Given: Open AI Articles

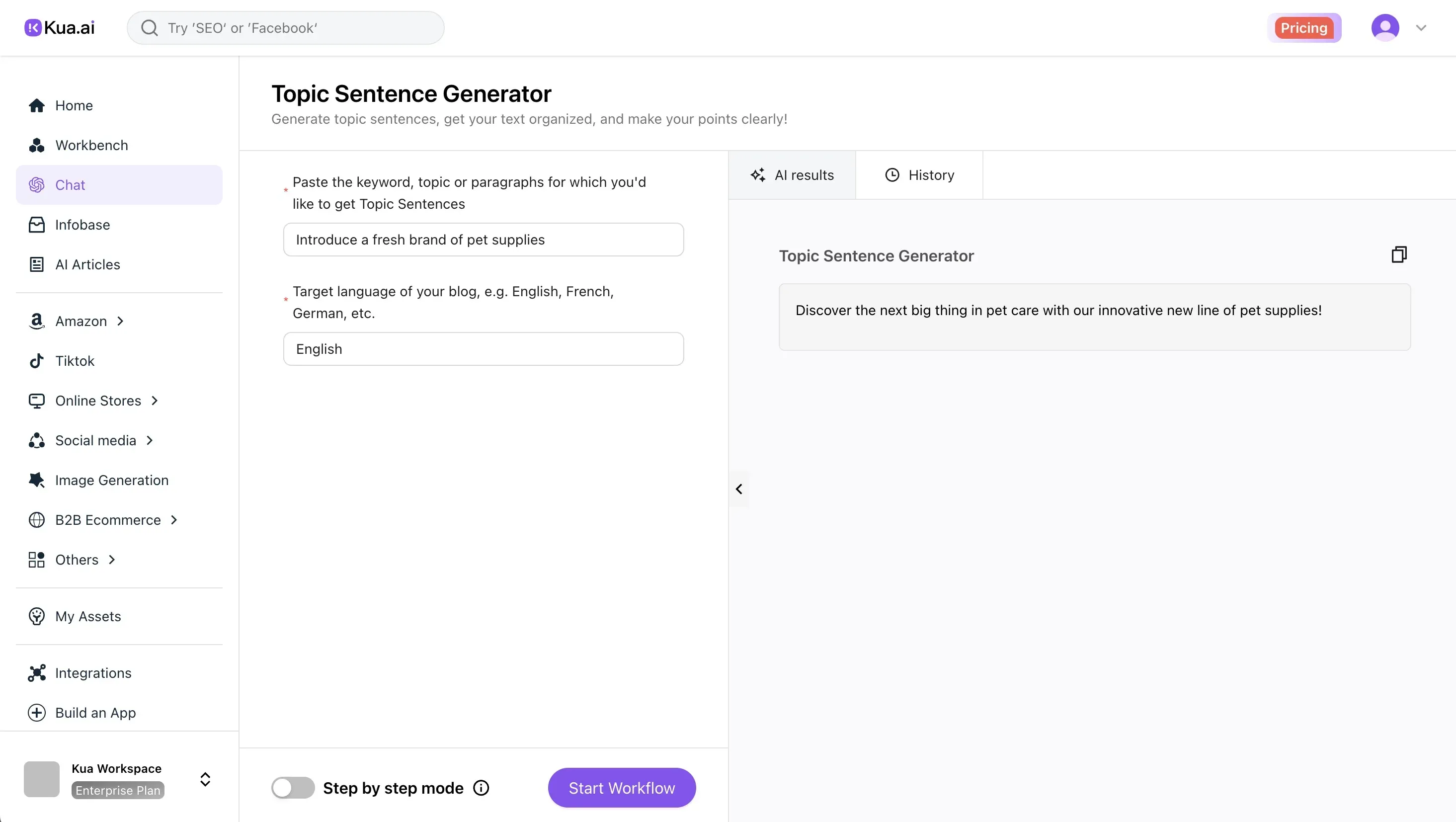Looking at the screenshot, I should (87, 264).
